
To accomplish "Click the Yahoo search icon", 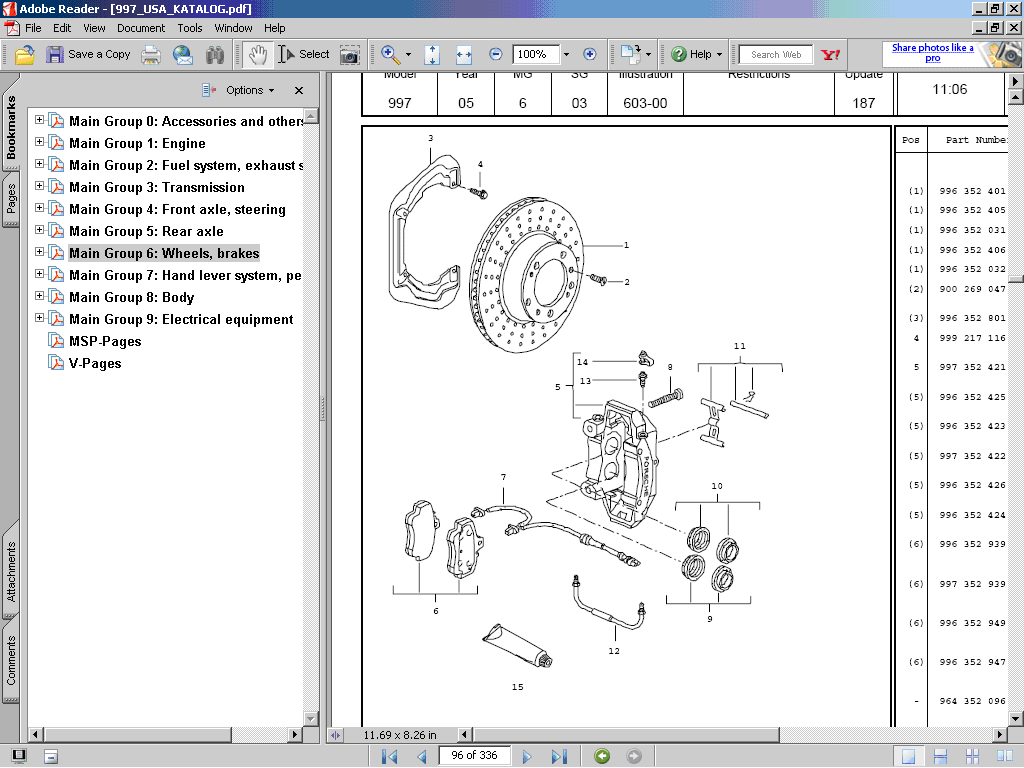I will (x=830, y=55).
